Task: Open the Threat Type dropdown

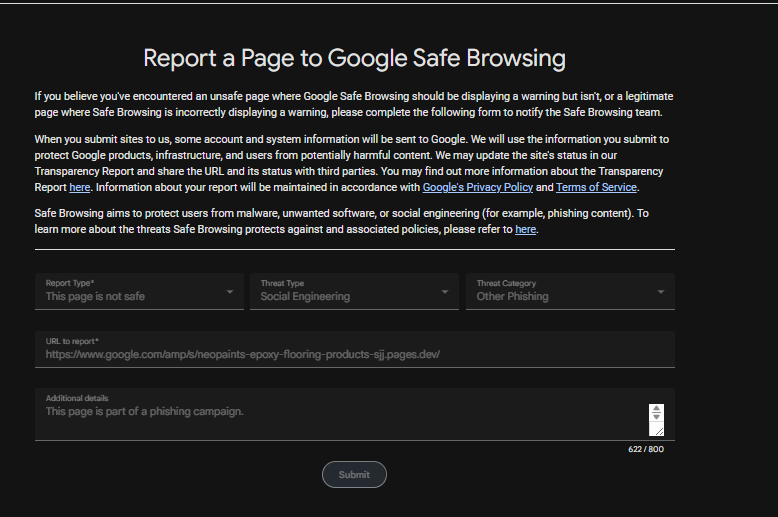Action: click(354, 291)
